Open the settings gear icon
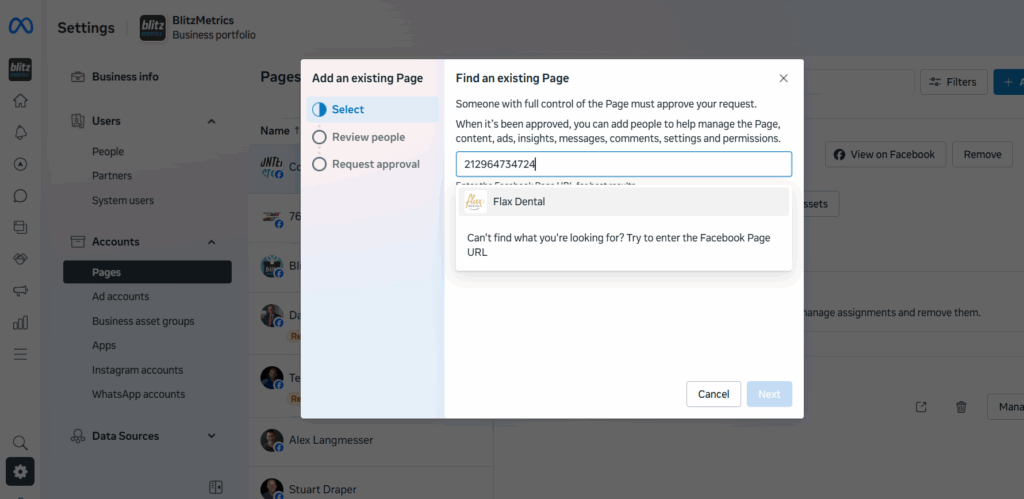 click(x=20, y=471)
